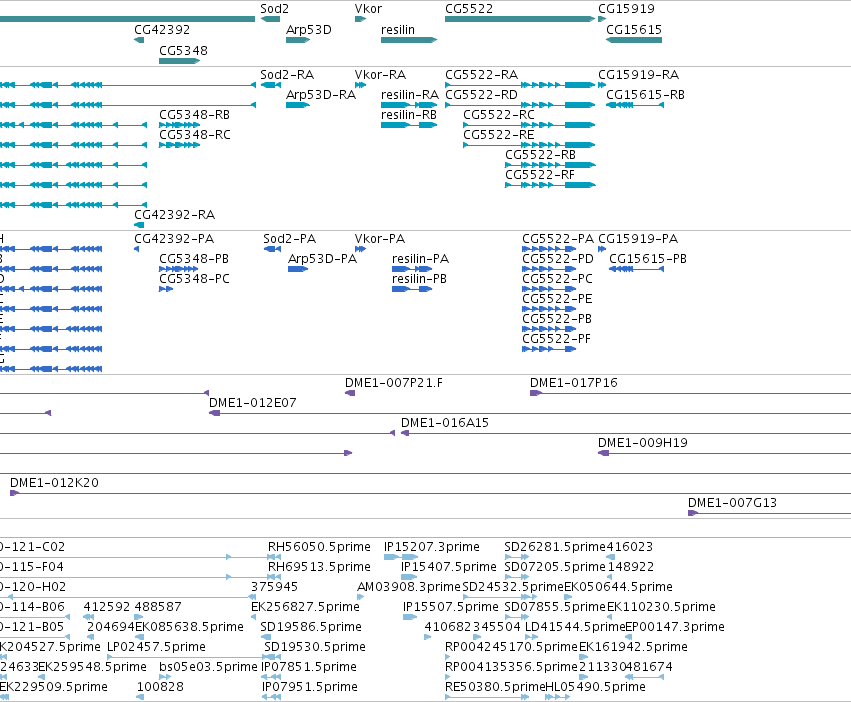Select the CG5522-PF protein label

(x=556, y=338)
